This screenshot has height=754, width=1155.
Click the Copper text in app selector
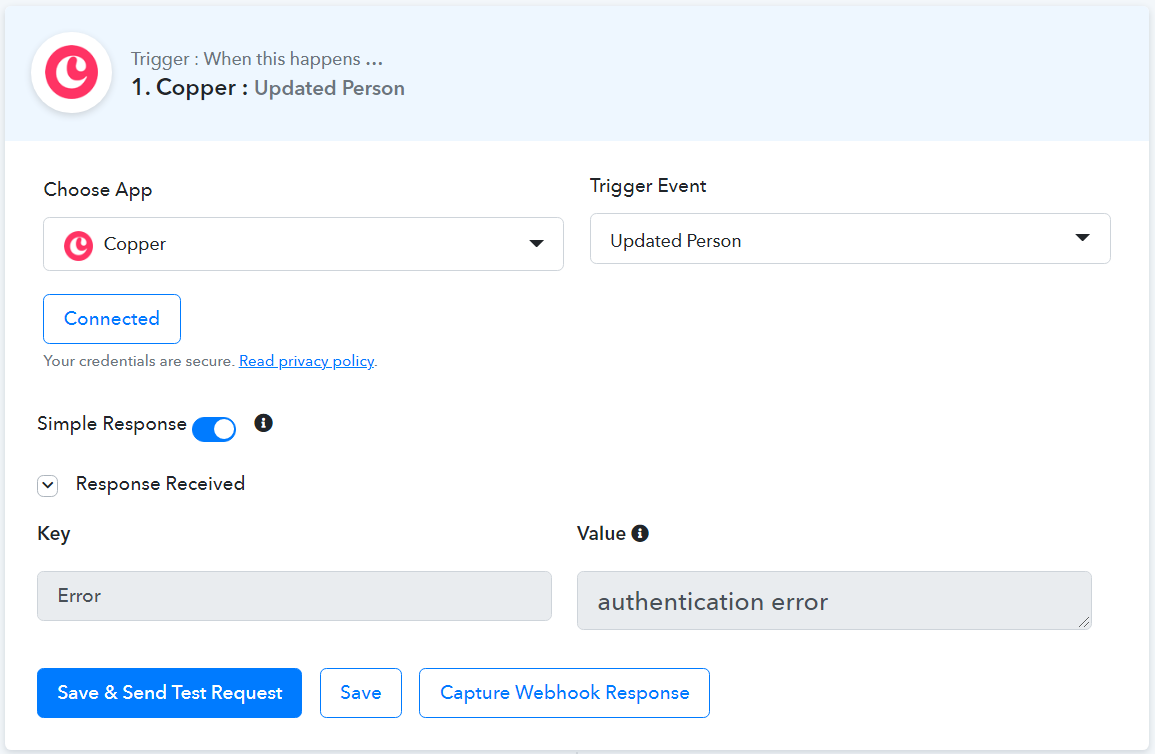[x=135, y=244]
